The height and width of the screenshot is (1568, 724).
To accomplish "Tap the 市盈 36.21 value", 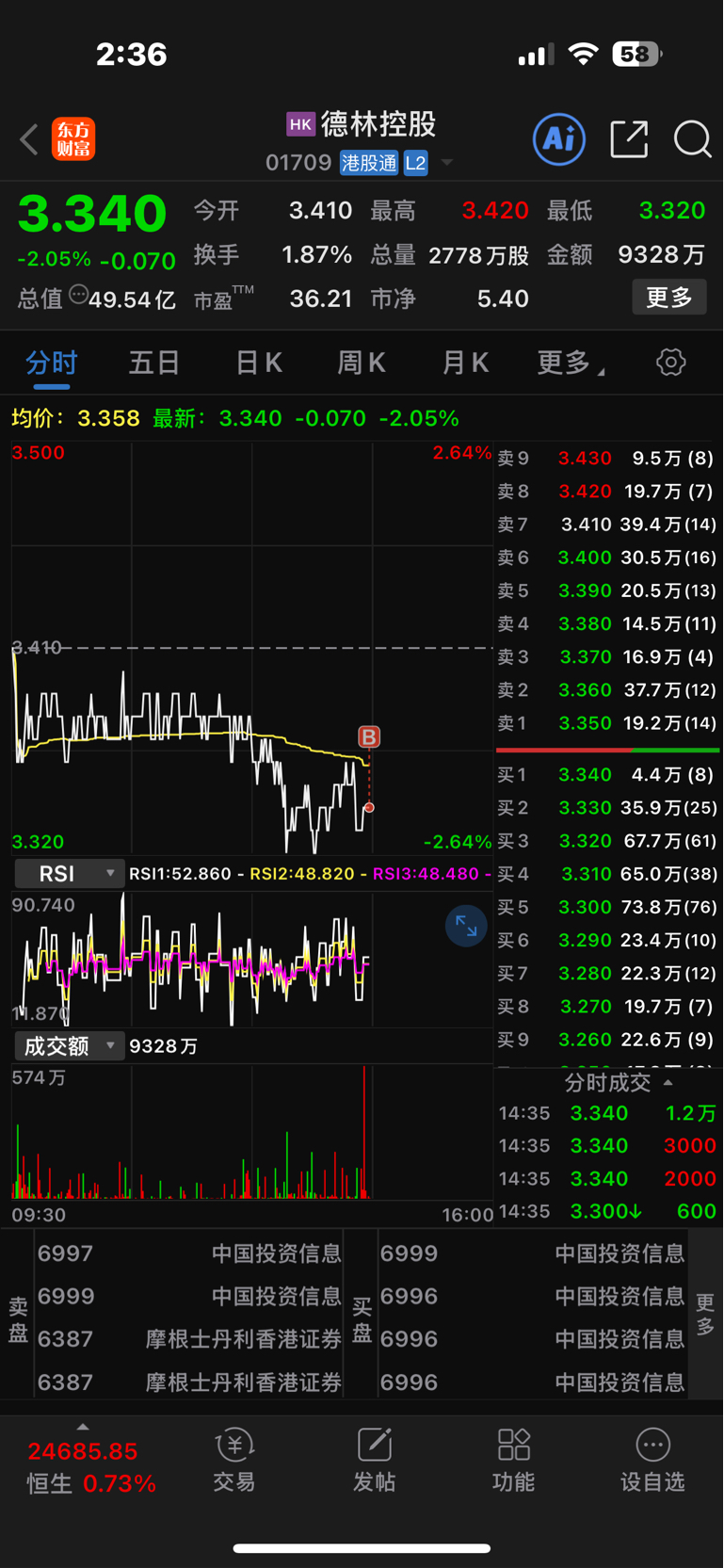I will coord(321,299).
